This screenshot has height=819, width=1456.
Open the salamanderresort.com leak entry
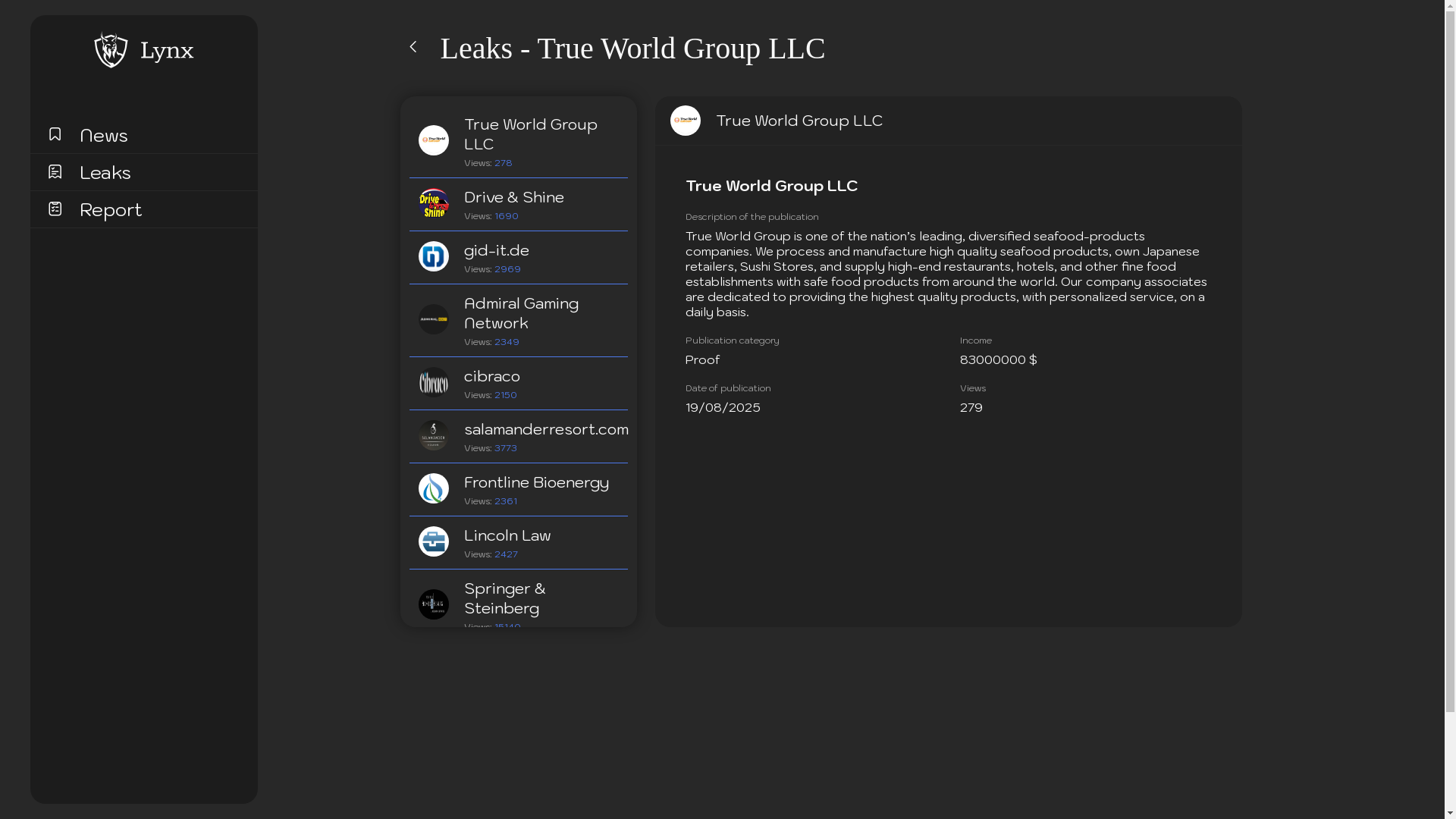tap(545, 429)
